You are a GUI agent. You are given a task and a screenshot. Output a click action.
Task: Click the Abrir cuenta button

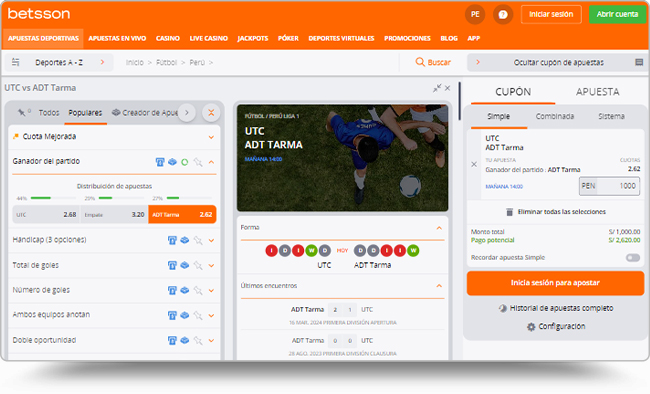(617, 14)
